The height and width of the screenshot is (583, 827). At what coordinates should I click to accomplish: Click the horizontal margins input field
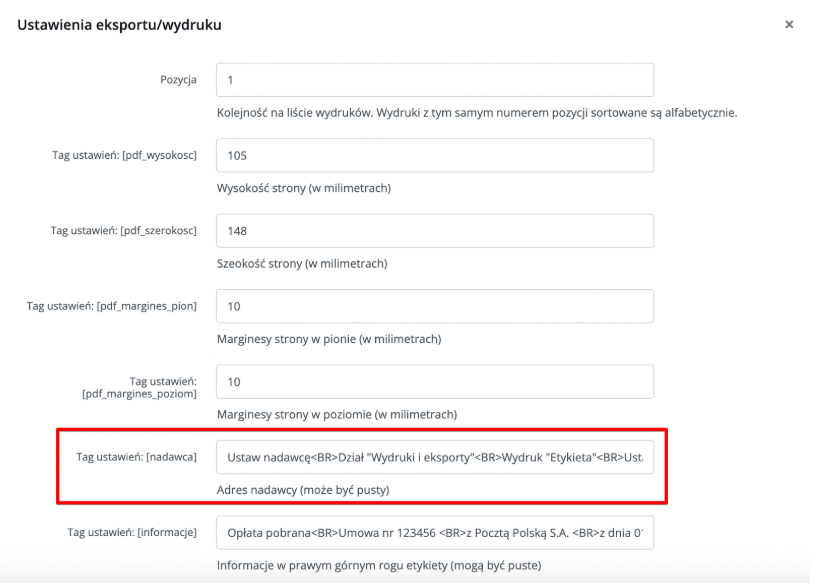click(435, 381)
